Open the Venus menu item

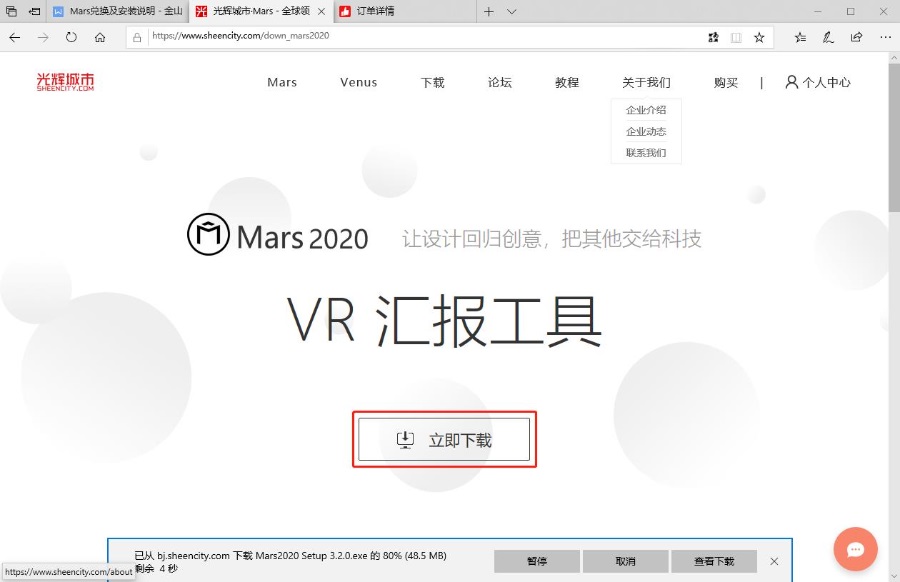click(358, 82)
